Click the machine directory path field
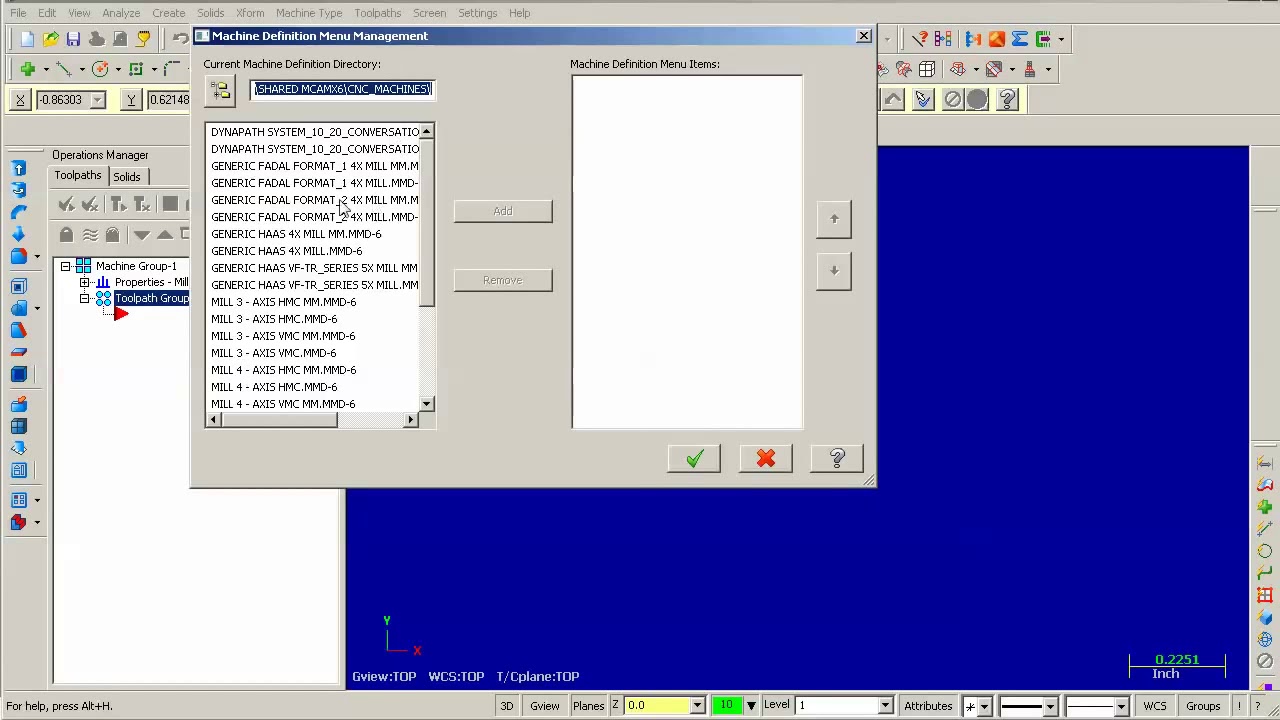 tap(342, 89)
